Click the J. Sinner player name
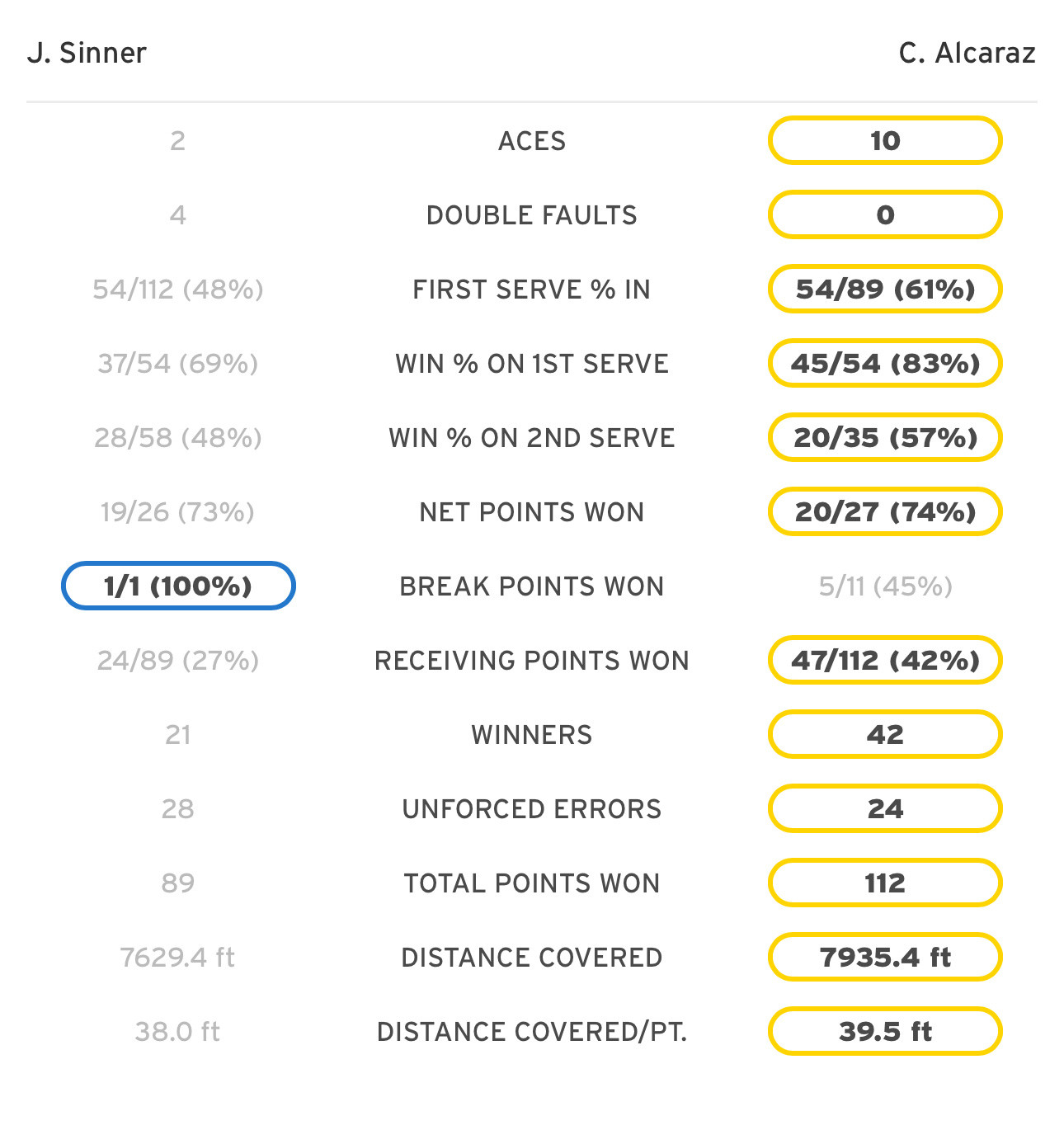The height and width of the screenshot is (1130, 1064). [x=87, y=53]
